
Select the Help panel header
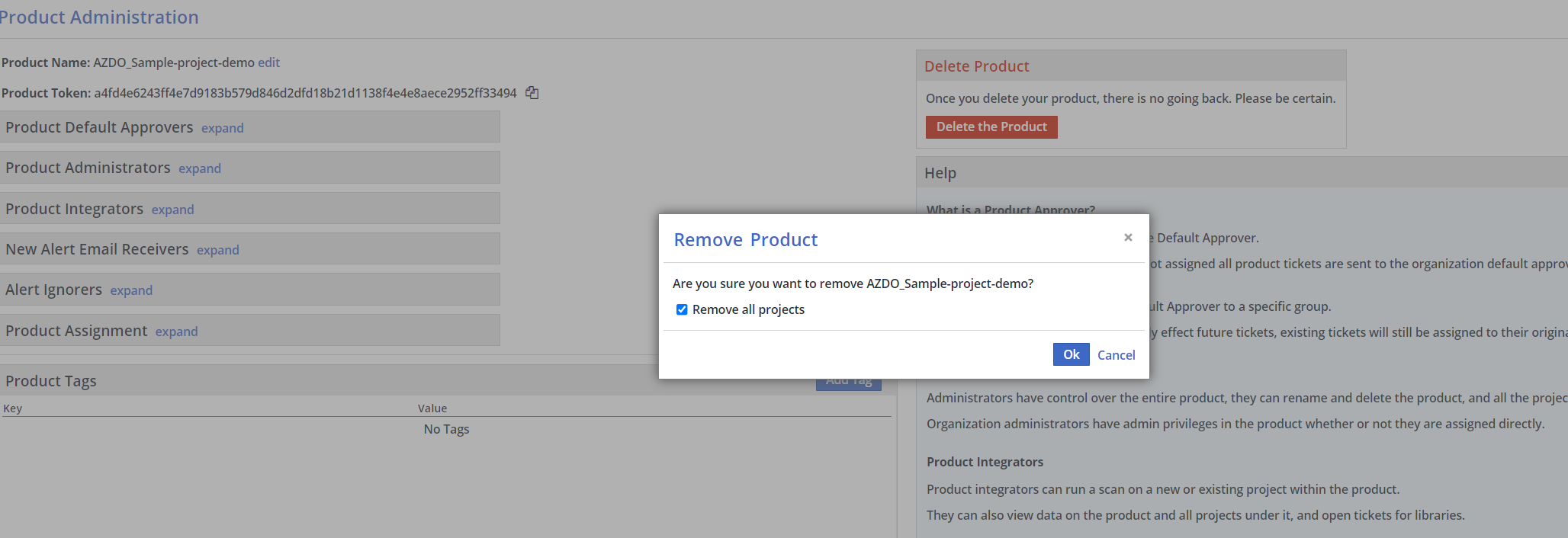point(940,173)
